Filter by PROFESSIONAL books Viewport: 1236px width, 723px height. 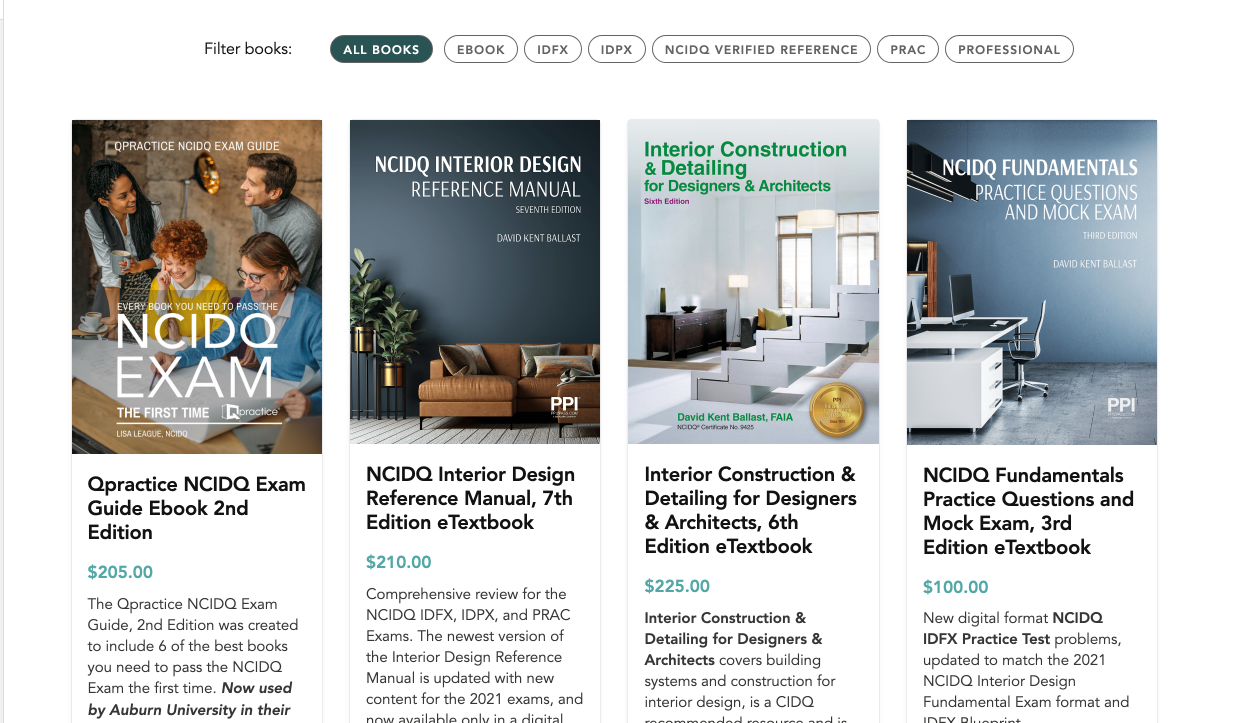pos(1009,49)
